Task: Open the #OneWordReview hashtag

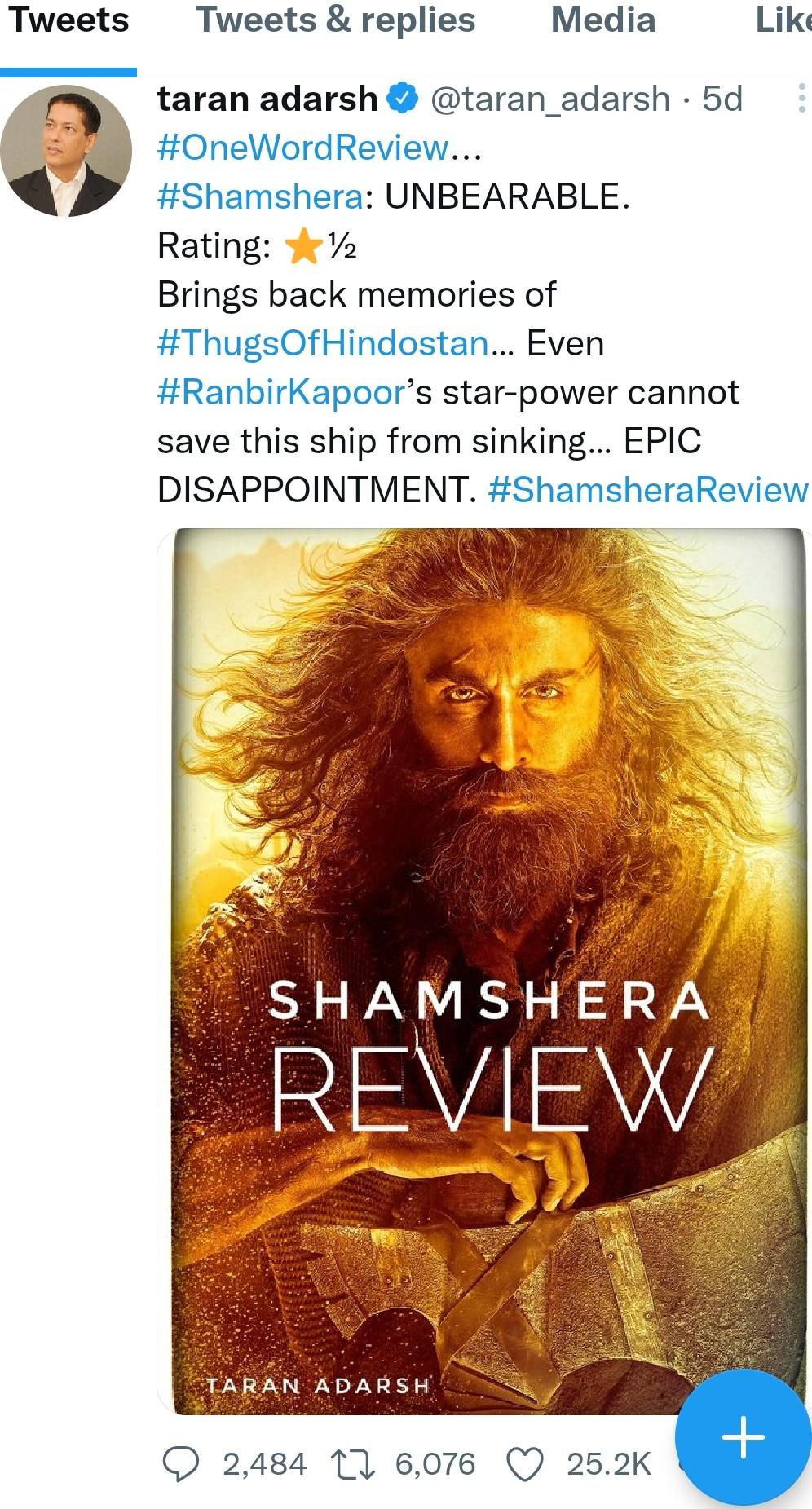Action: tap(302, 148)
